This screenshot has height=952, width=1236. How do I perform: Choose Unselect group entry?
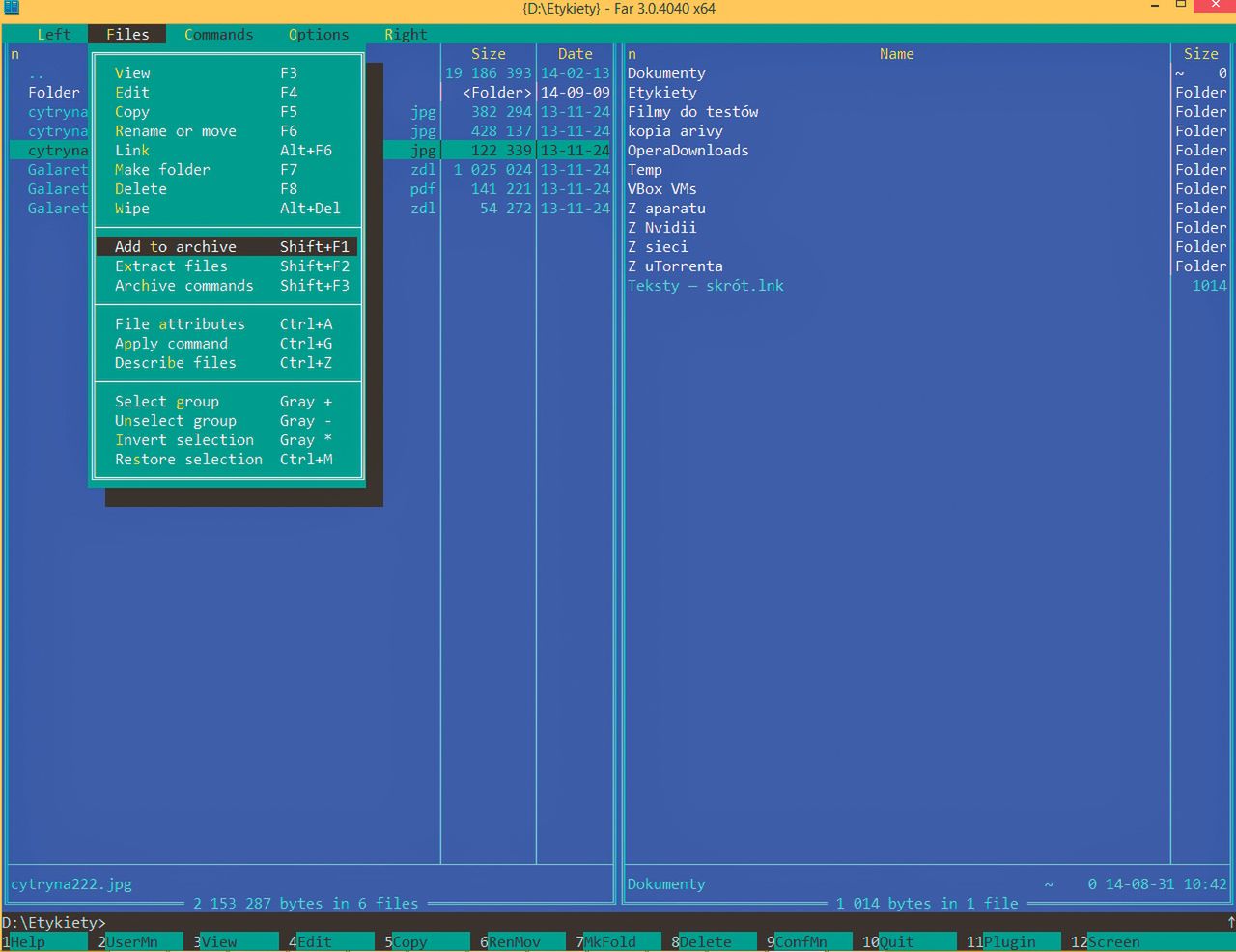click(x=227, y=420)
